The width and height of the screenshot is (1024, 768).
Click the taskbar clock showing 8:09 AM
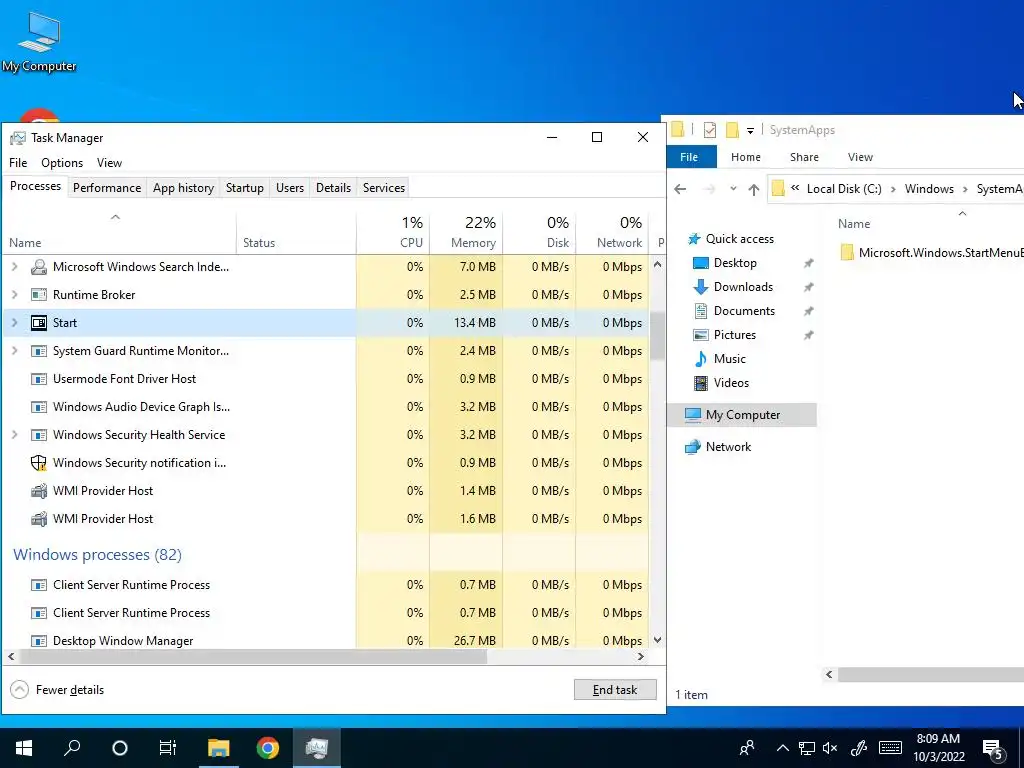(x=938, y=748)
